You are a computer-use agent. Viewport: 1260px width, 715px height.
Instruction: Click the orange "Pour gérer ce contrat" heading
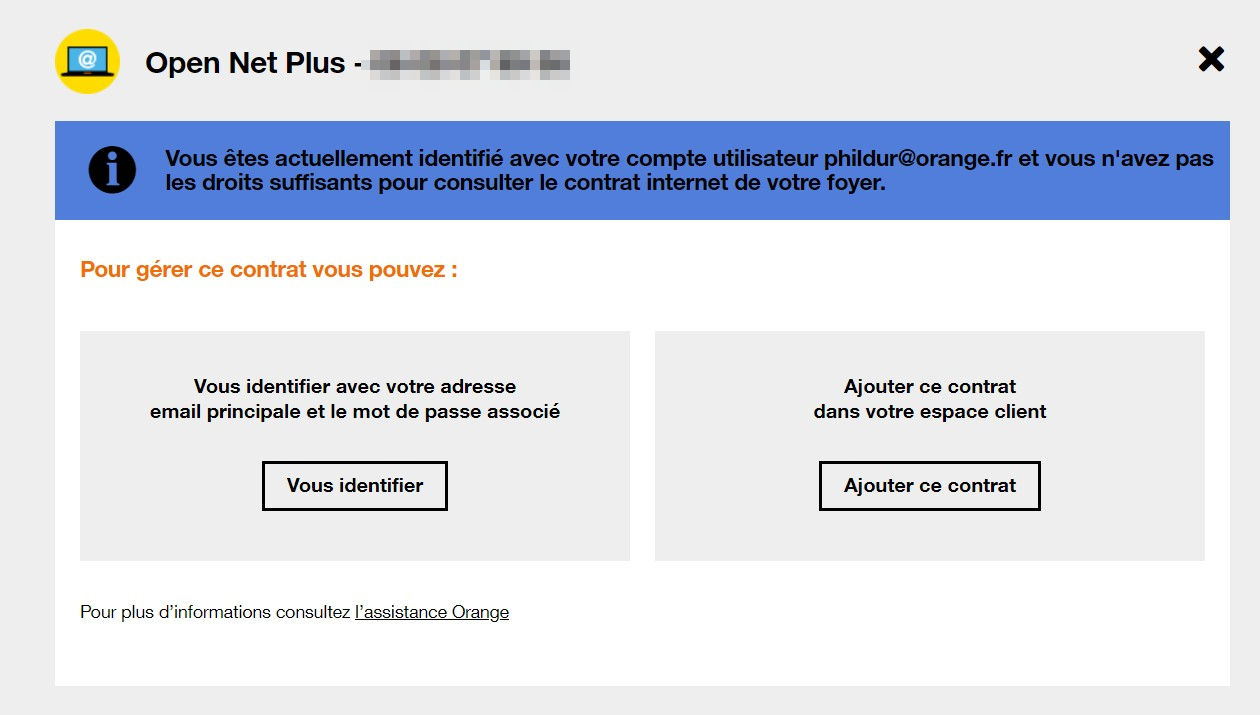pyautogui.click(x=269, y=270)
